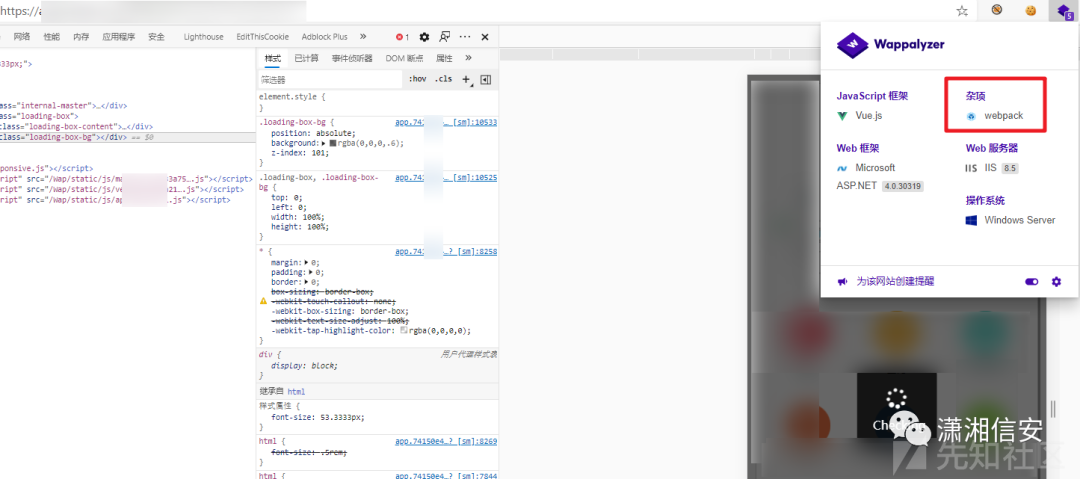This screenshot has width=1080, height=479.
Task: Open the 应用程序 tab
Action: pyautogui.click(x=118, y=37)
